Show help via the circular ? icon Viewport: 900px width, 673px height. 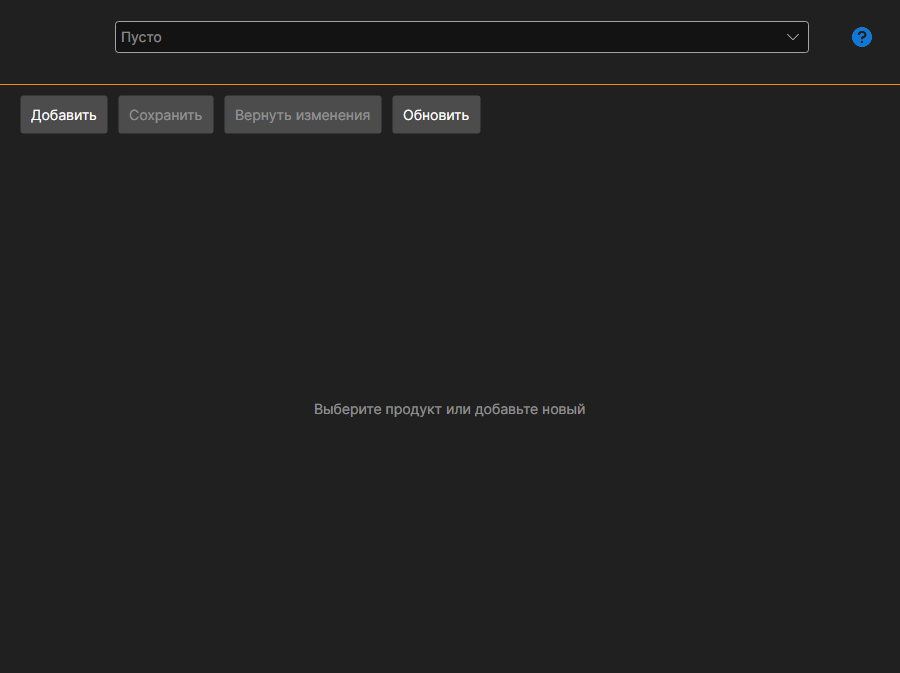pyautogui.click(x=862, y=37)
